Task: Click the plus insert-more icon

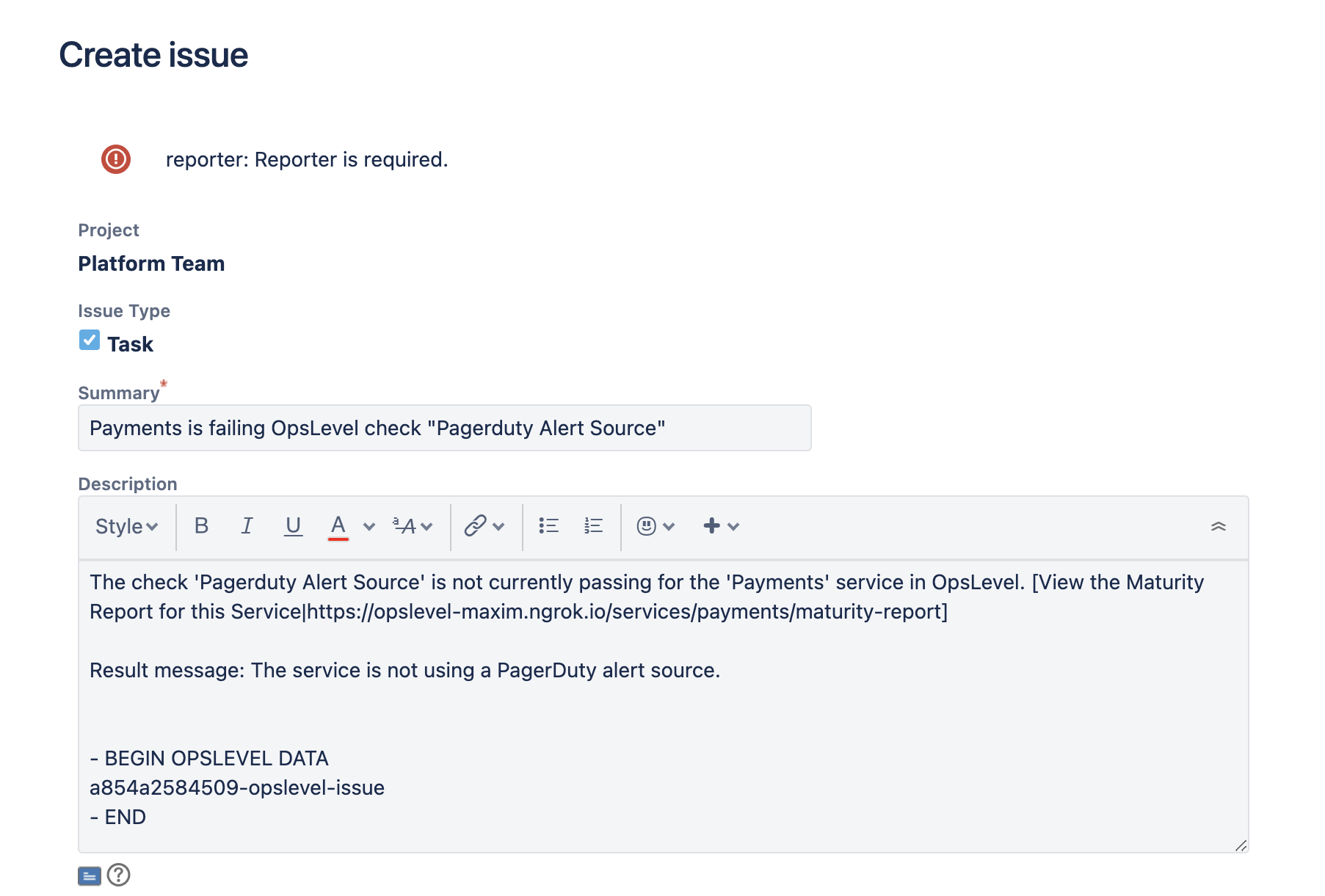Action: (x=711, y=525)
